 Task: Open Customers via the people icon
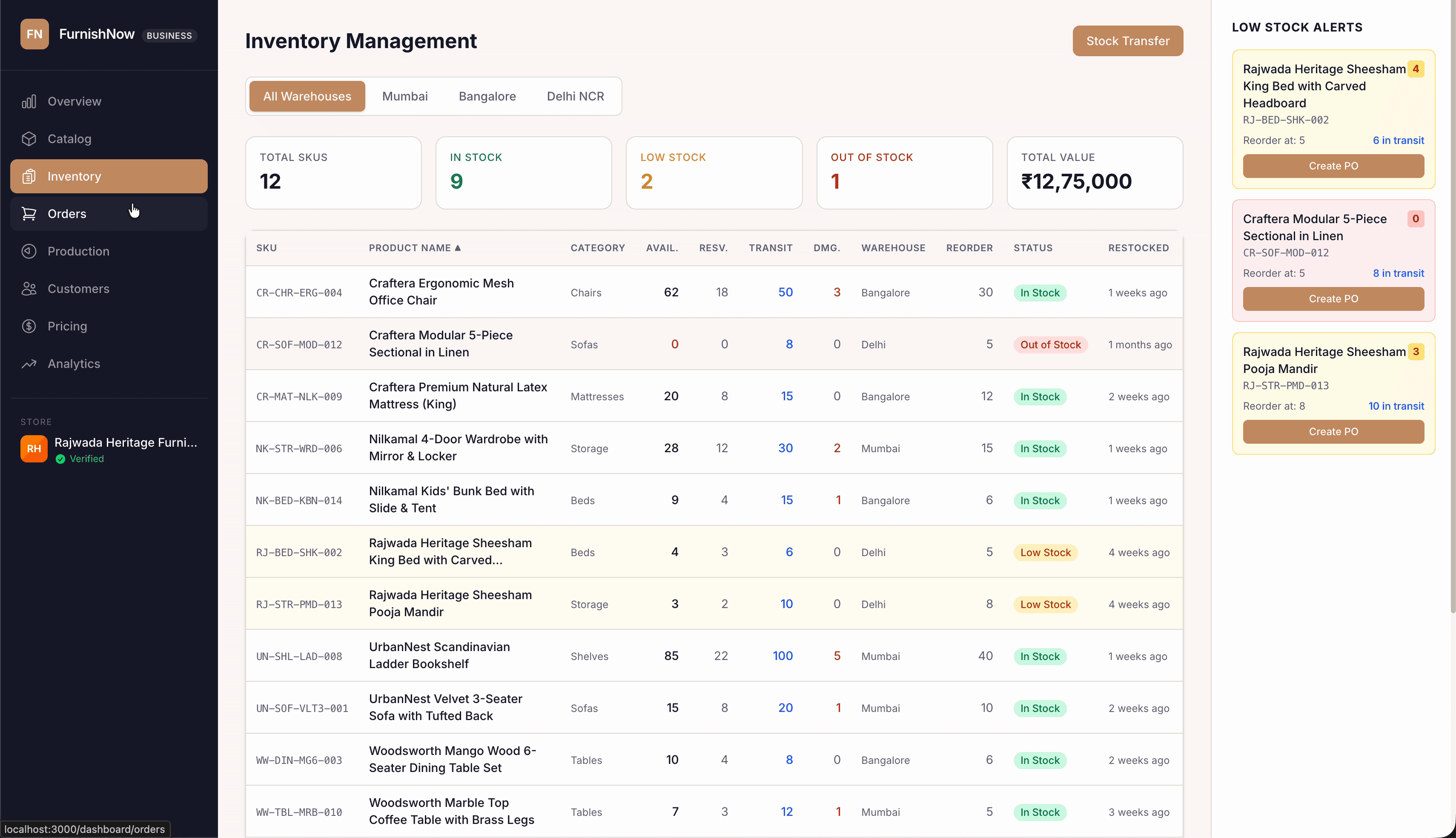point(29,288)
